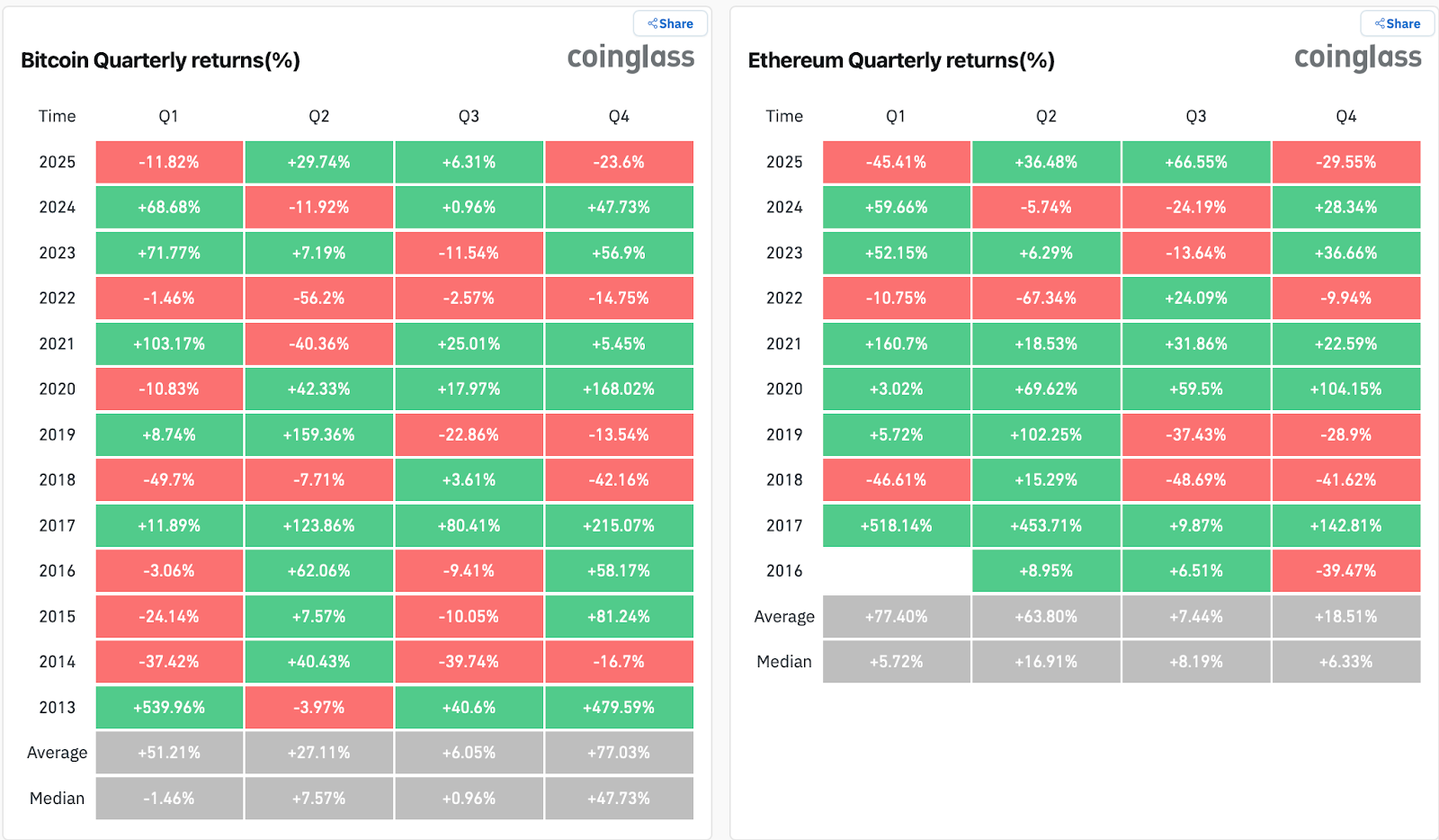Select Ethereum 2022 Q2 cell -67.34%

(x=1046, y=298)
